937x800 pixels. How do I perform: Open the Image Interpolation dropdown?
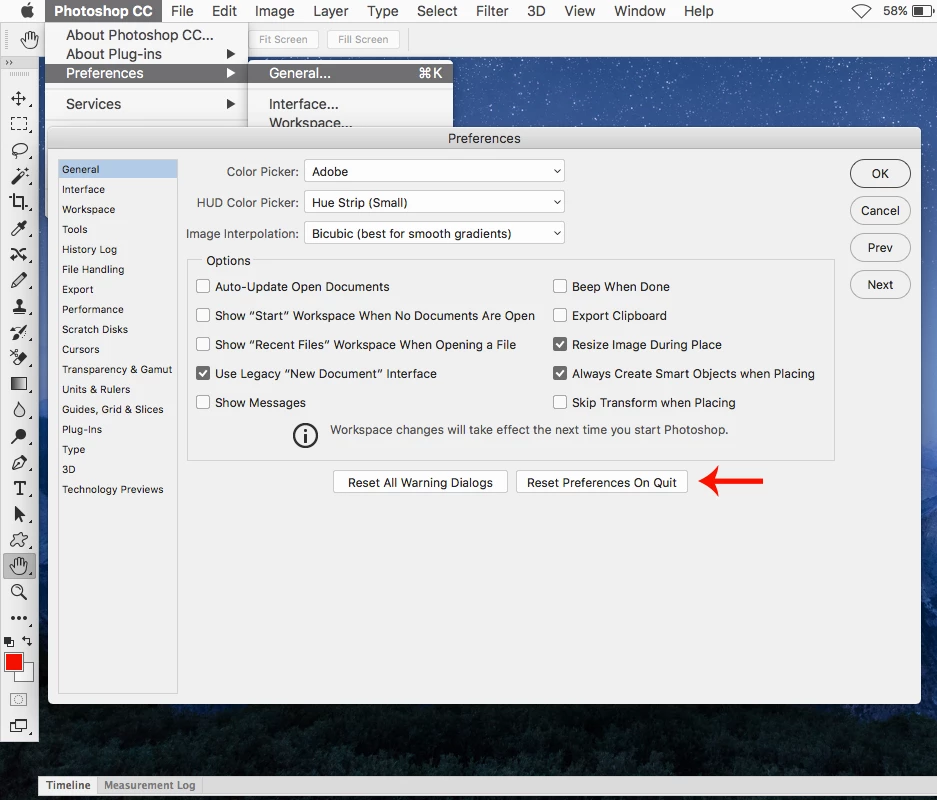434,234
